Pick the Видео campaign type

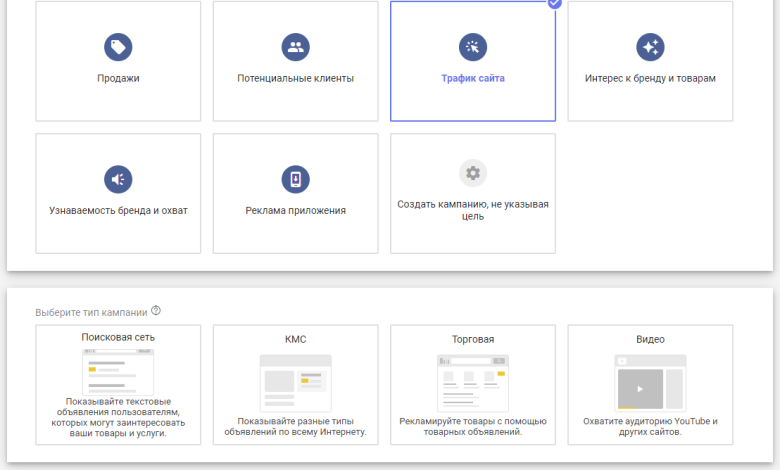[x=650, y=339]
